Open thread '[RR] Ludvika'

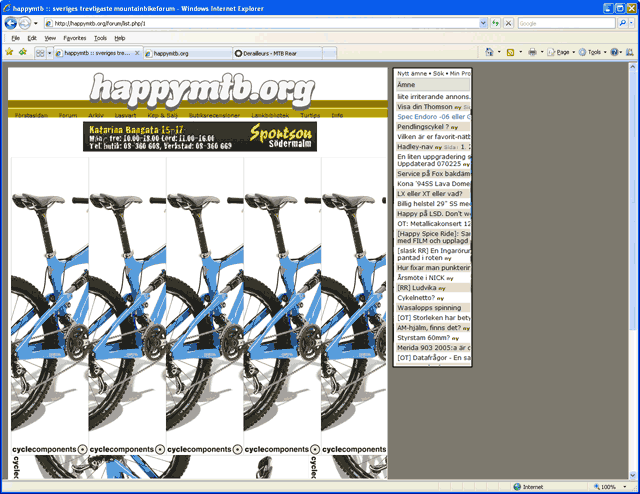point(417,287)
